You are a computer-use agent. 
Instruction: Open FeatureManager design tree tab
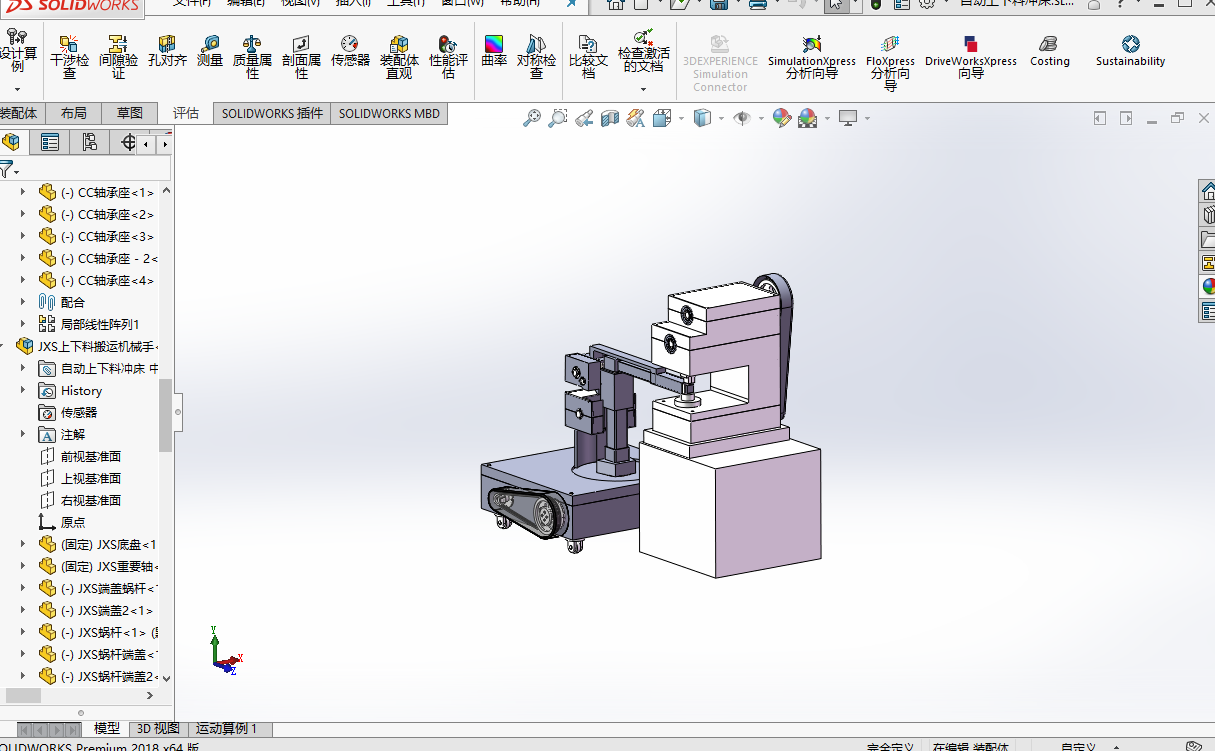pyautogui.click(x=11, y=142)
